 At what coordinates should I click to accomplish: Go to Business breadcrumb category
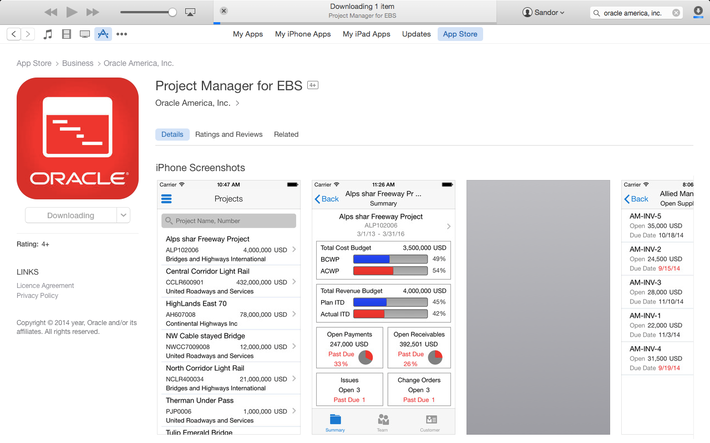77,63
